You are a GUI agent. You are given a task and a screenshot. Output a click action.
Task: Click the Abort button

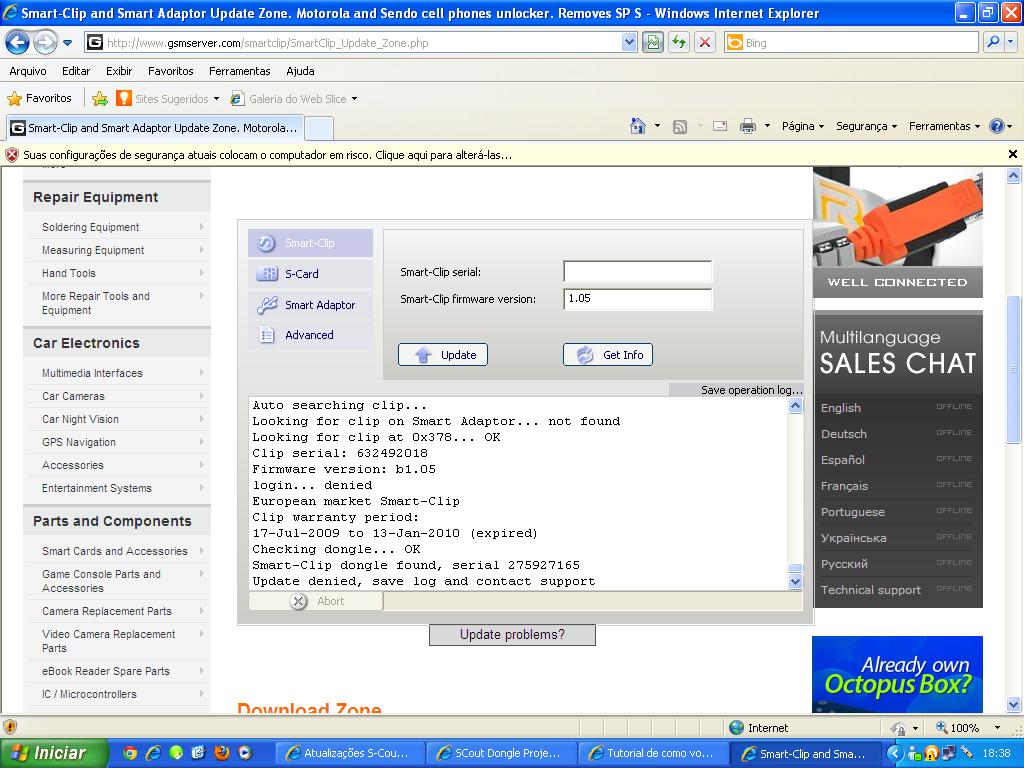pyautogui.click(x=316, y=601)
